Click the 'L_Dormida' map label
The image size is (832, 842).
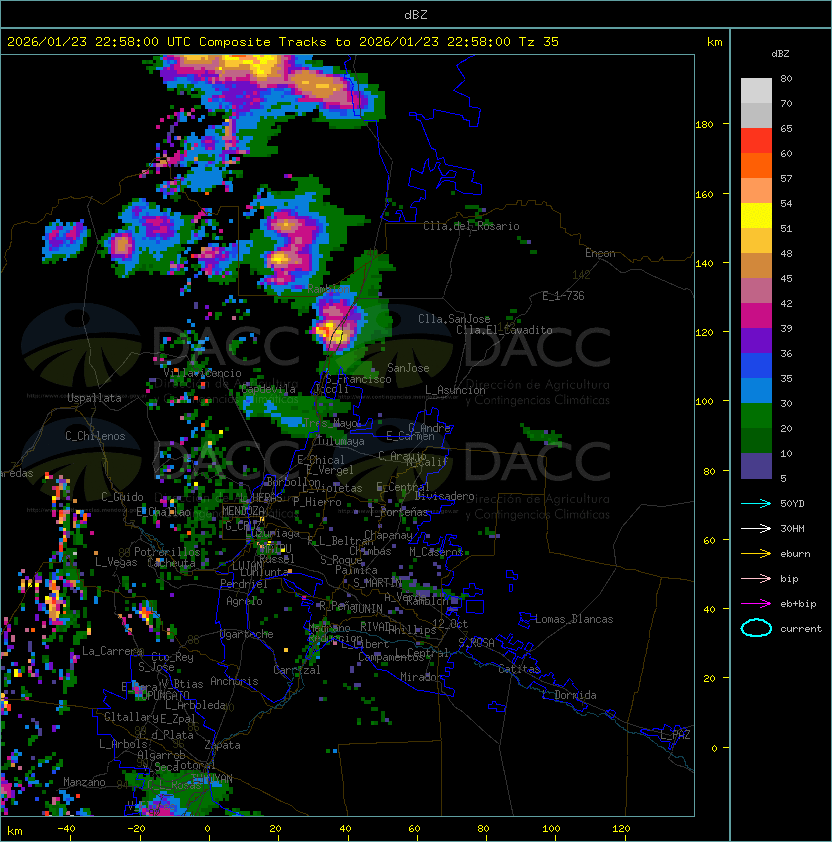[x=569, y=695]
